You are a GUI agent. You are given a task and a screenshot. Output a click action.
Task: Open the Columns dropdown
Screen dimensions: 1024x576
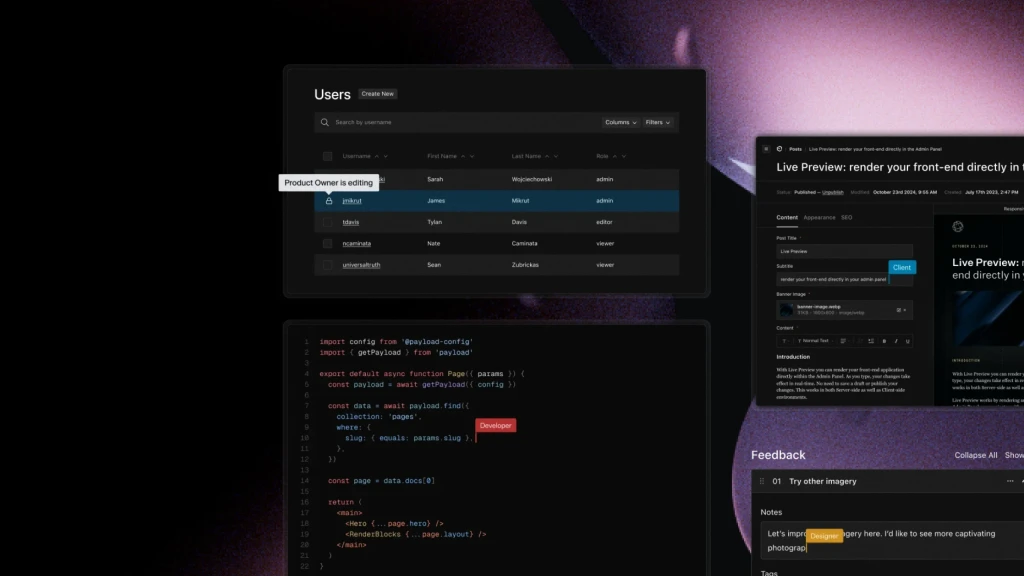(x=620, y=122)
